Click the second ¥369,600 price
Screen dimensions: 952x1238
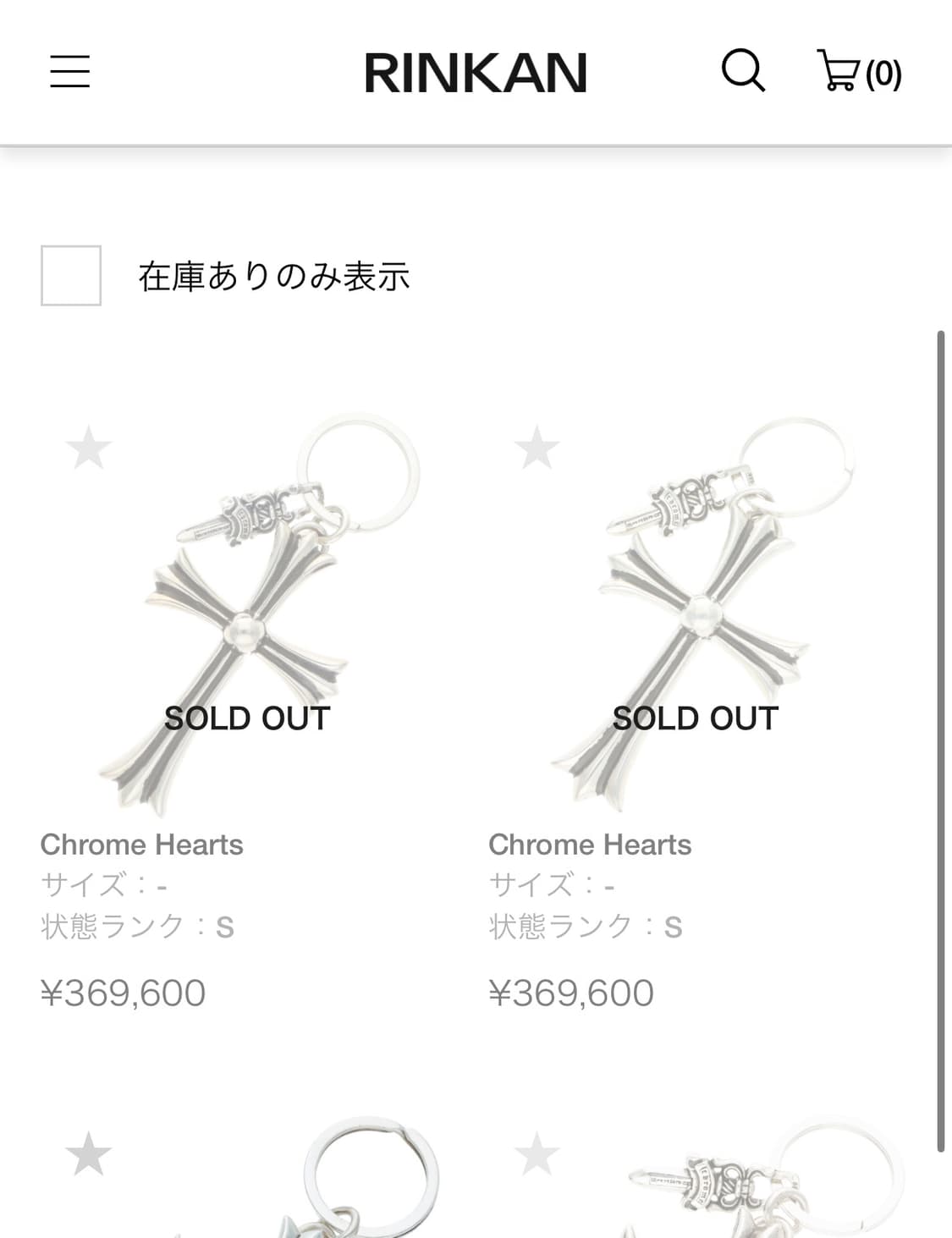571,993
